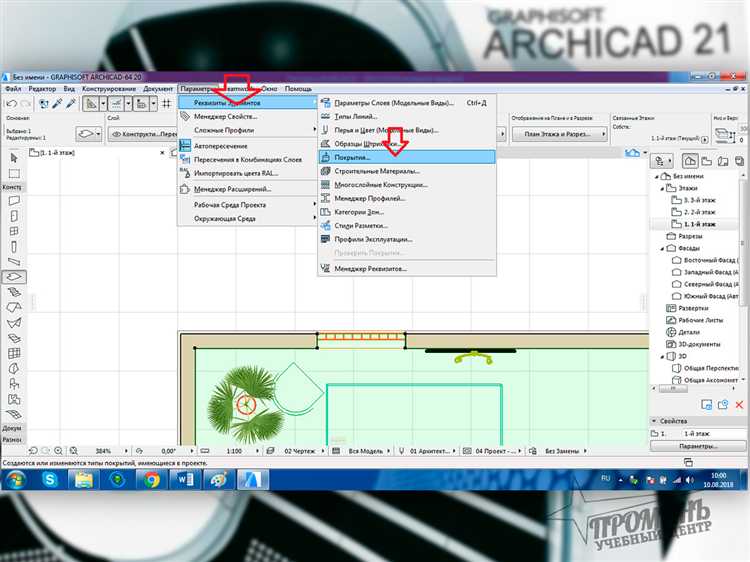Open the План Этажа и Разрез dropdown
Image resolution: width=750 pixels, height=562 pixels.
coord(560,134)
